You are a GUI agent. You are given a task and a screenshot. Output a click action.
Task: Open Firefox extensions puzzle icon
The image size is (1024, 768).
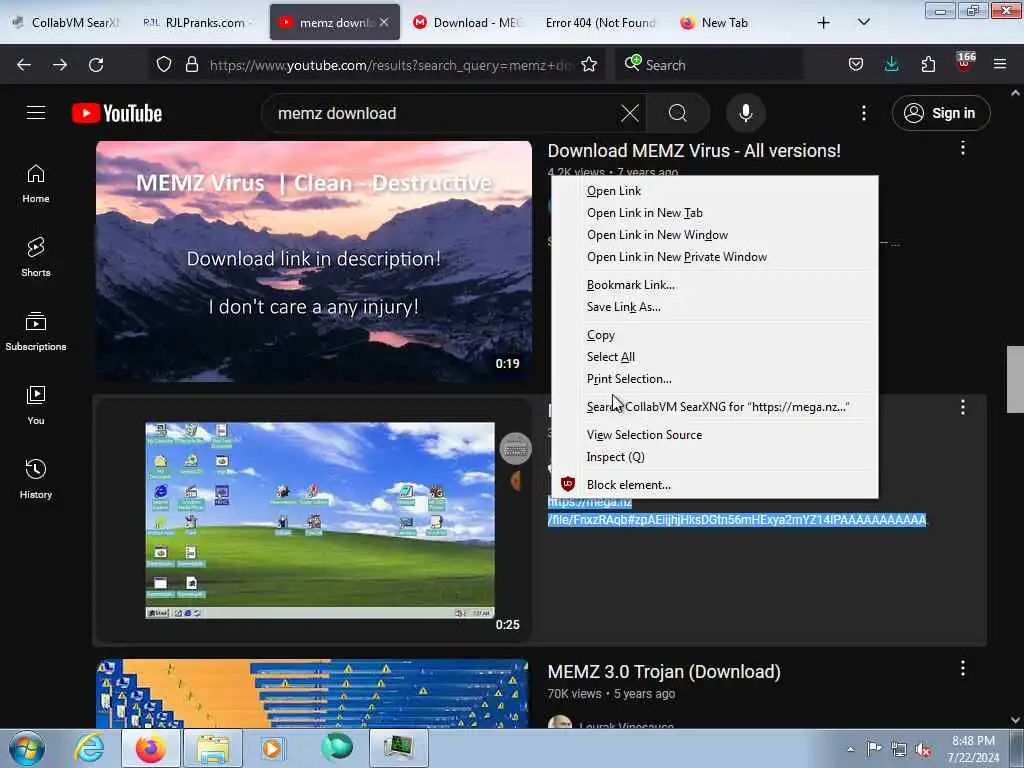(928, 64)
